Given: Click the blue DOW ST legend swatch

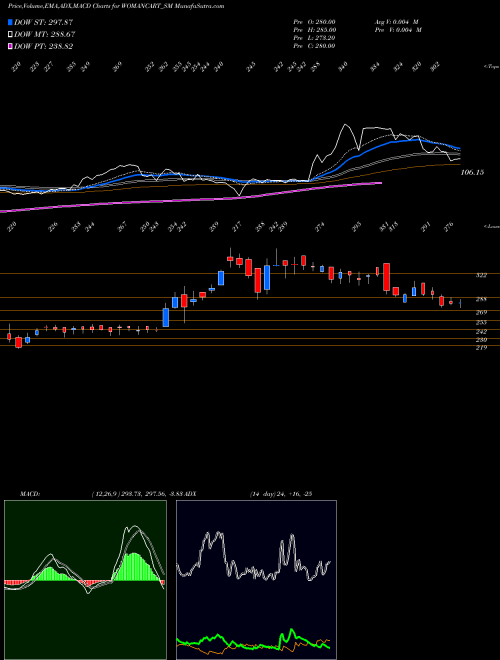Looking at the screenshot, I should pyautogui.click(x=10, y=22).
